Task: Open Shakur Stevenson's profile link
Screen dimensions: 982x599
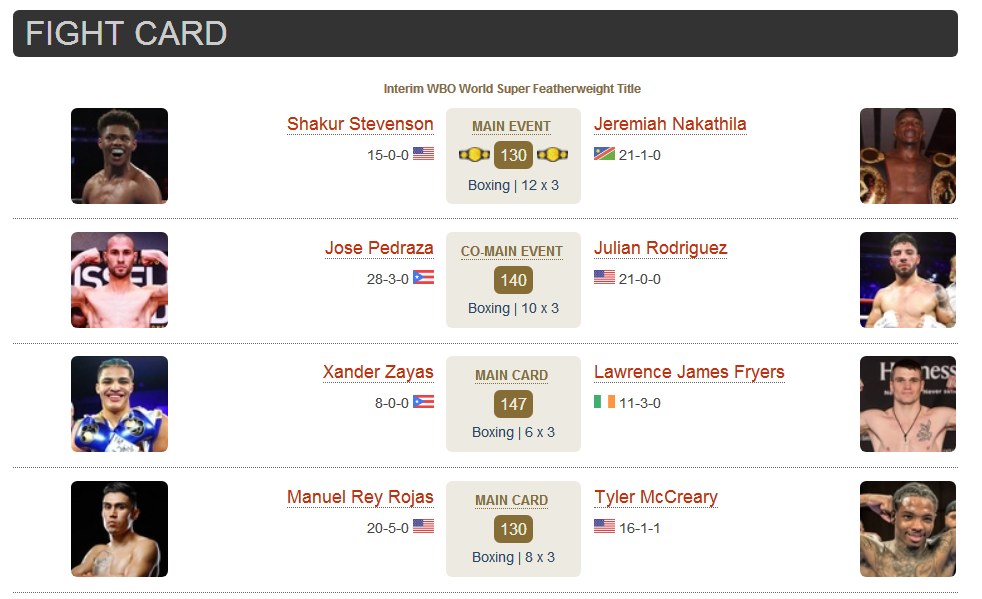Action: [360, 124]
